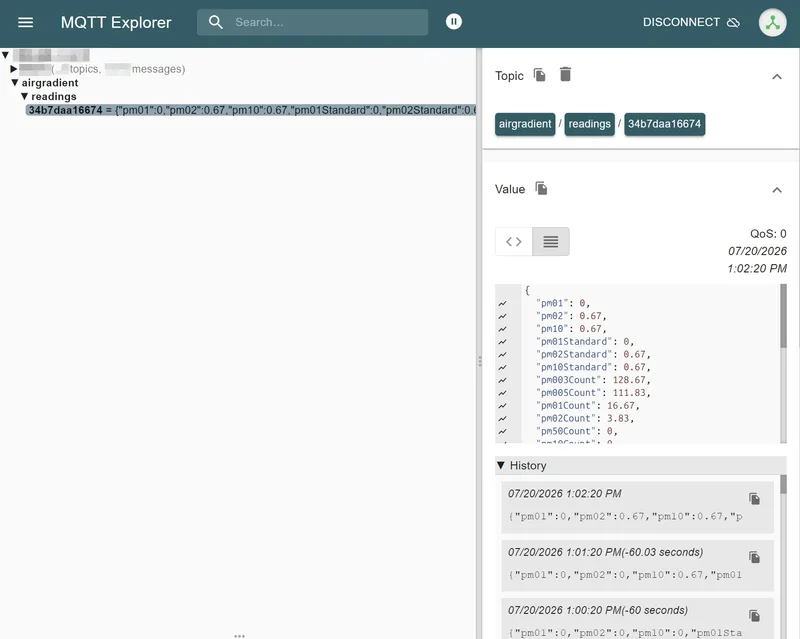800x639 pixels.
Task: Click the MQTT Explorer title
Action: pyautogui.click(x=116, y=22)
